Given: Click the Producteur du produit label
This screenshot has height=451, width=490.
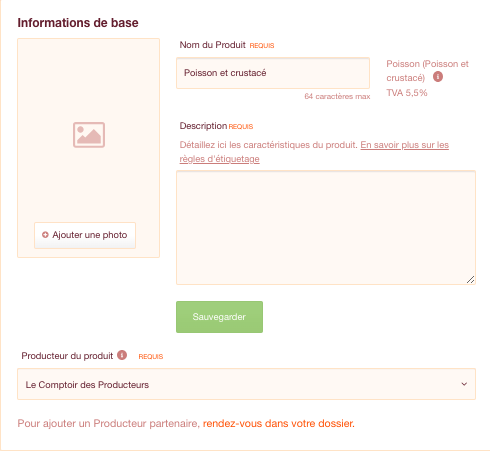Looking at the screenshot, I should (67, 356).
